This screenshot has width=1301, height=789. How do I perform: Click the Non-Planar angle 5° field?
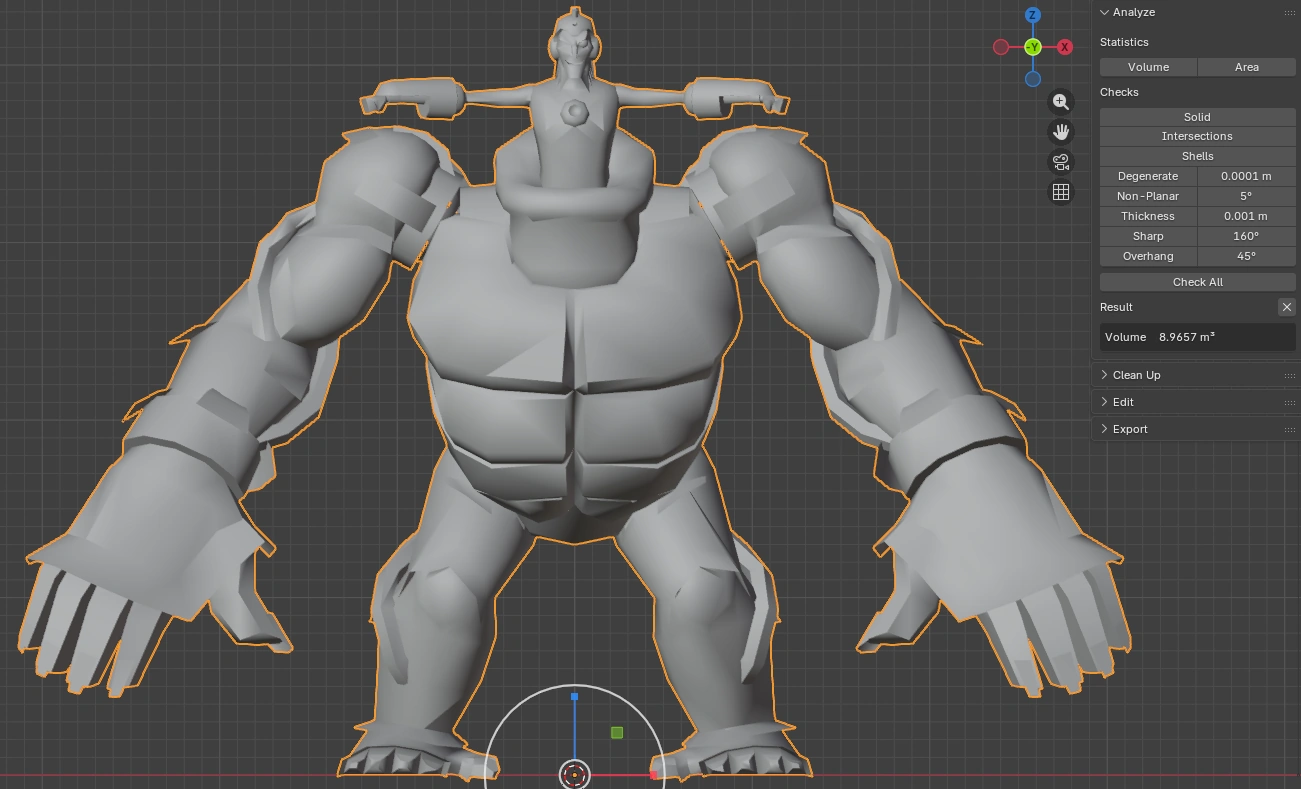[x=1247, y=196]
